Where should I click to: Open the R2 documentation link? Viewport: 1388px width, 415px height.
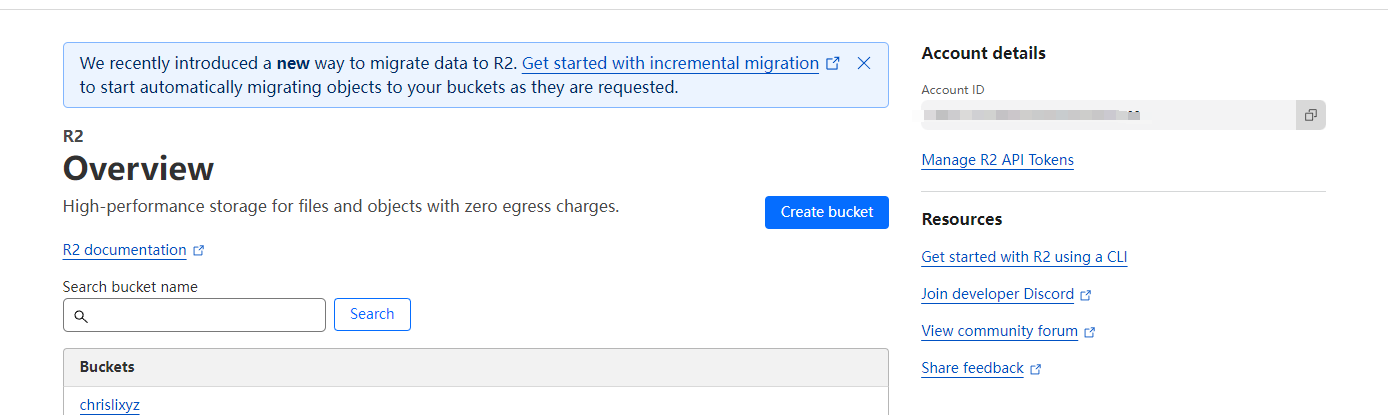[124, 250]
